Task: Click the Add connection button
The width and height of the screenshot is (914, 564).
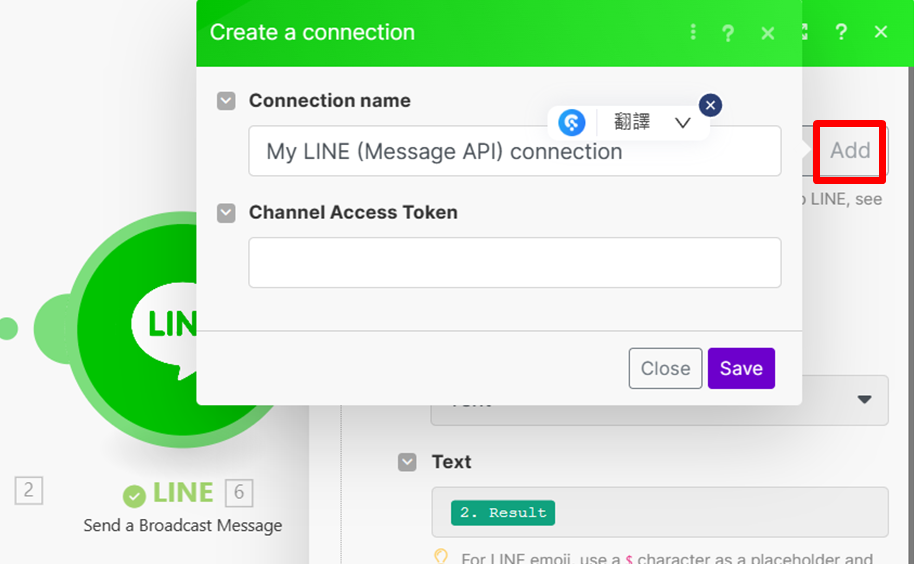Action: point(850,151)
